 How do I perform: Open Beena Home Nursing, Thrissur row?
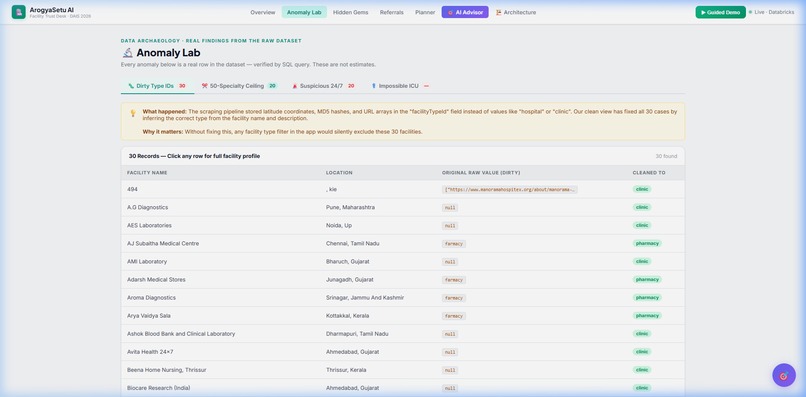[402, 370]
